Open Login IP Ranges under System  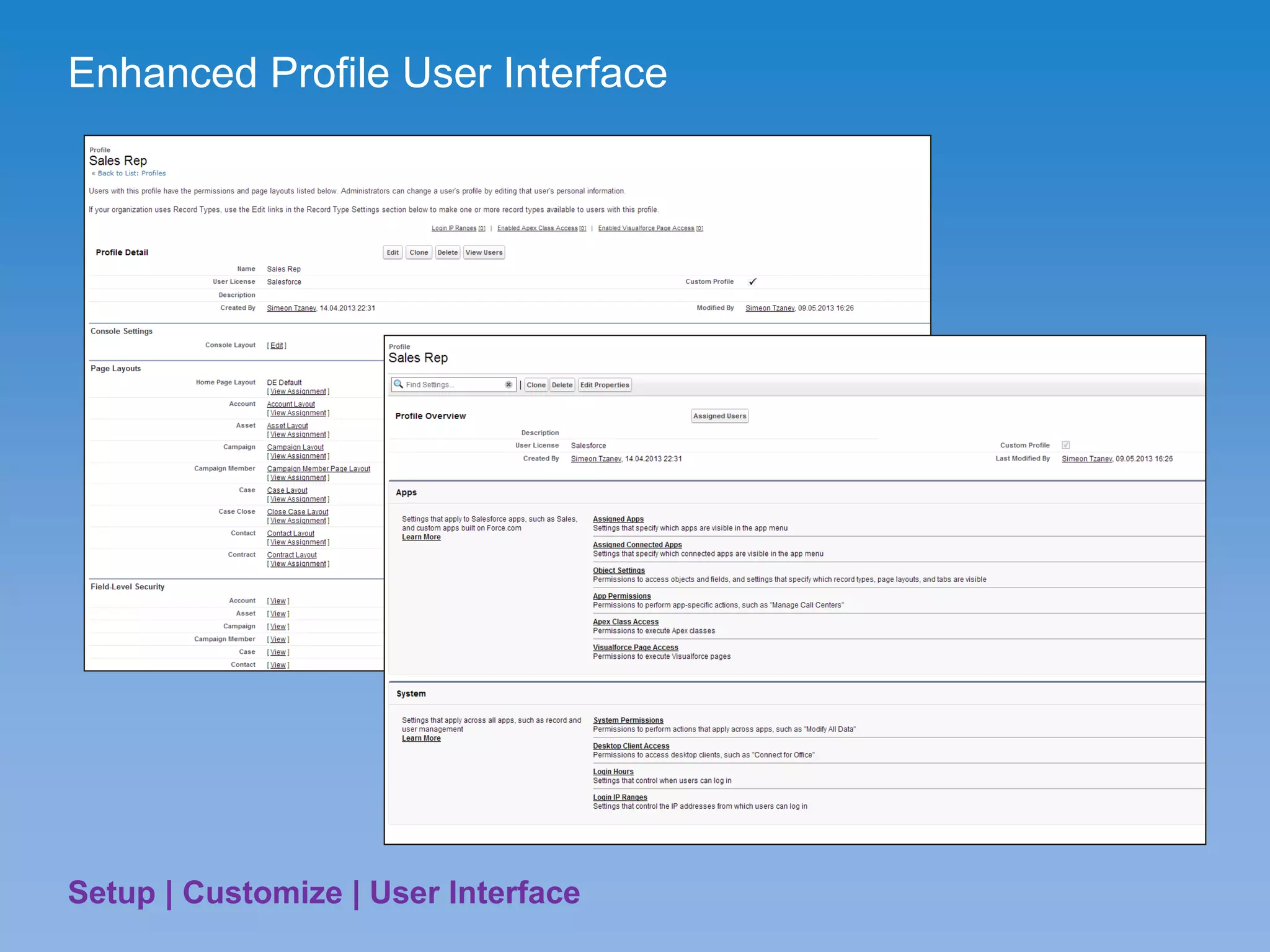pyautogui.click(x=620, y=798)
